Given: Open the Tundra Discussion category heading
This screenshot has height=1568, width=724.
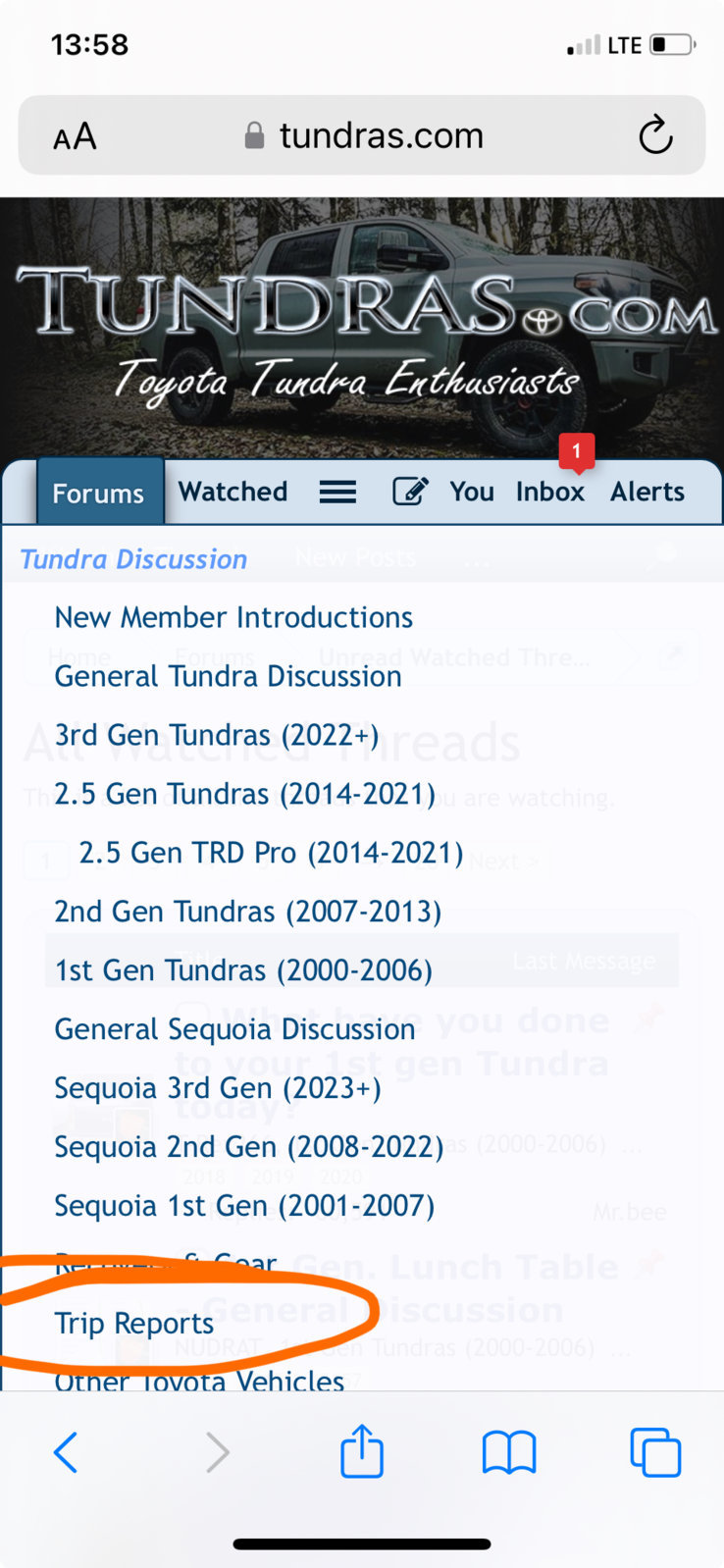Looking at the screenshot, I should pos(133,559).
